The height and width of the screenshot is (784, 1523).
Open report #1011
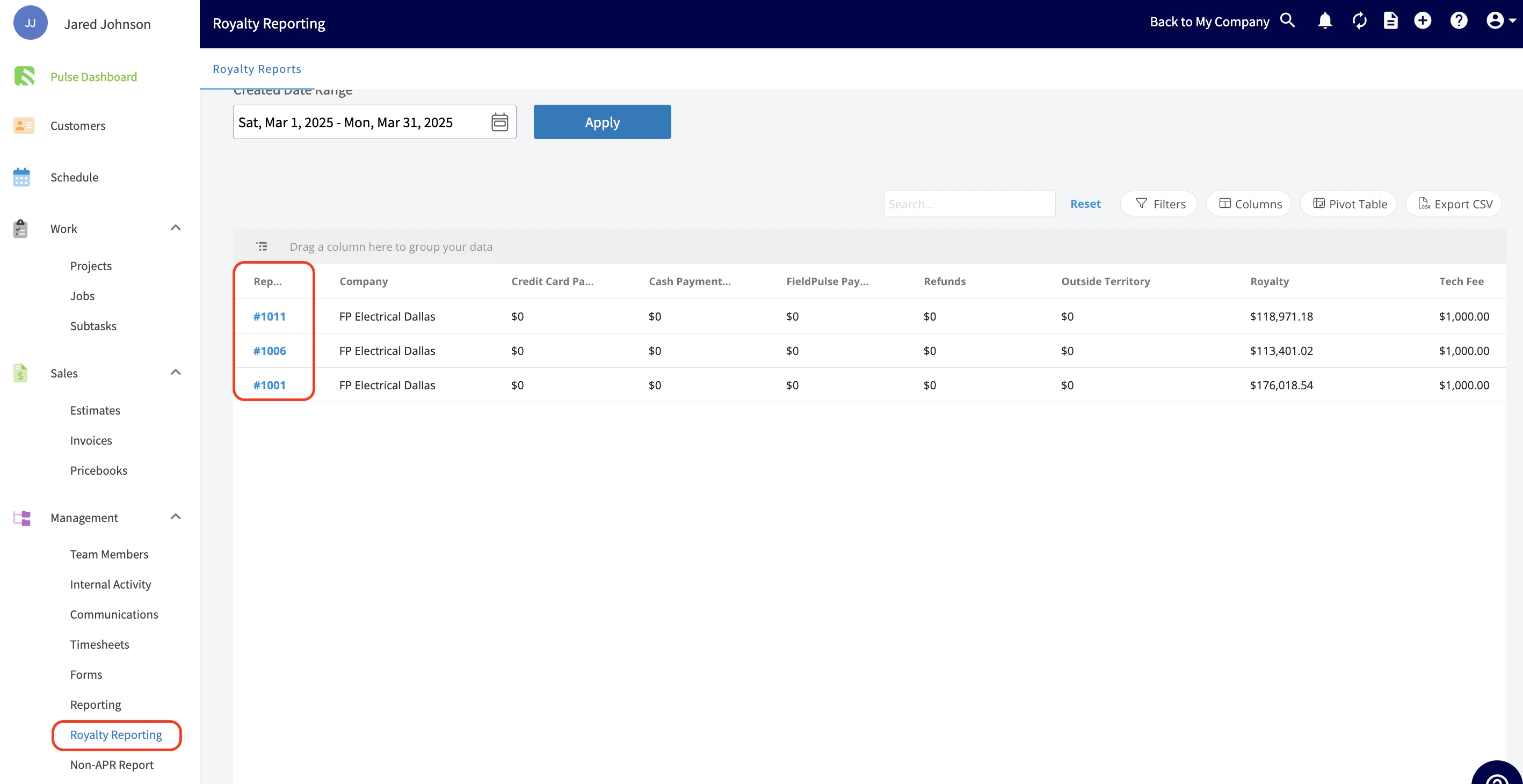(x=269, y=316)
